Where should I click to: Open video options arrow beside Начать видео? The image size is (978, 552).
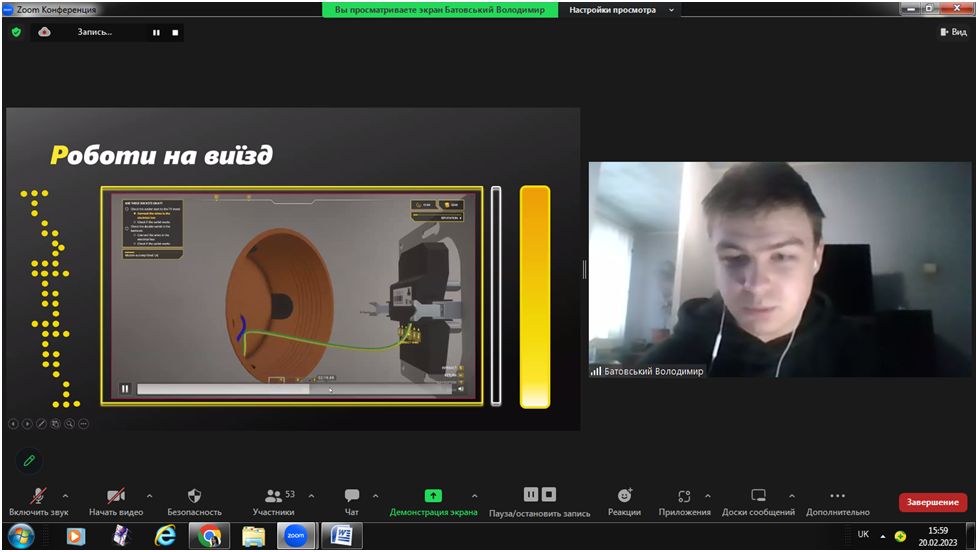click(149, 496)
